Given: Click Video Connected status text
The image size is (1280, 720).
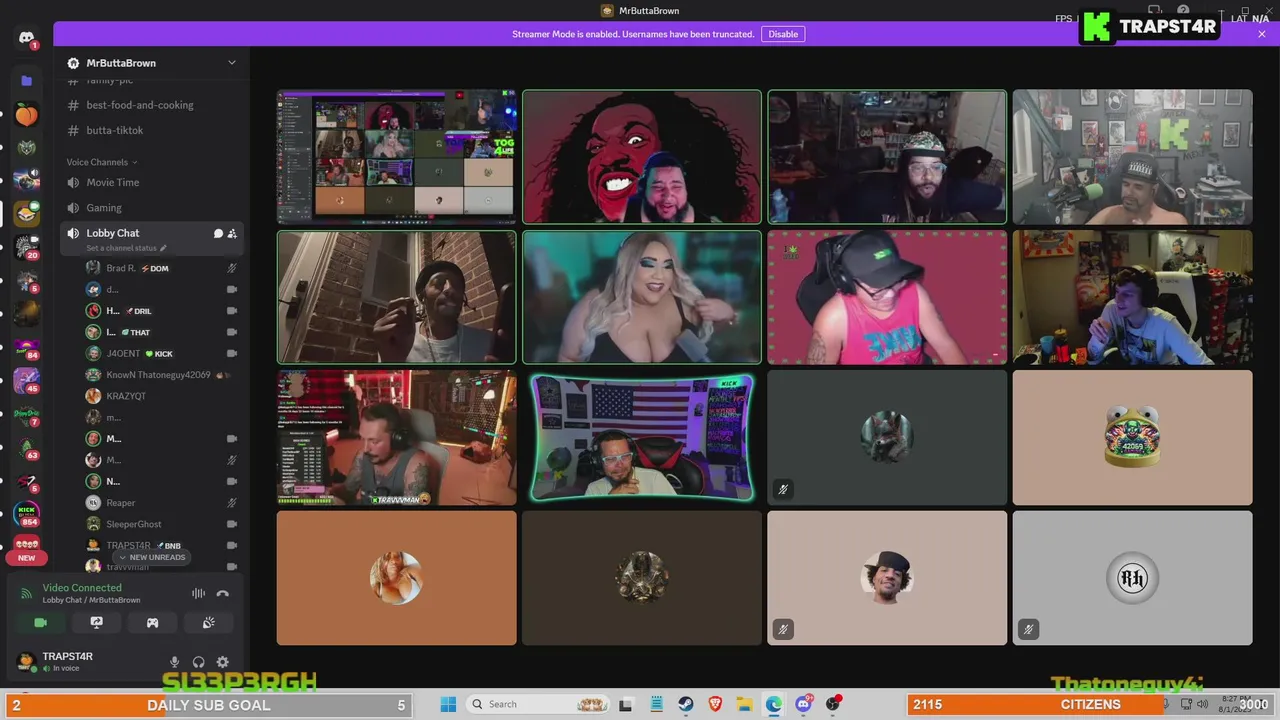Looking at the screenshot, I should 82,588.
